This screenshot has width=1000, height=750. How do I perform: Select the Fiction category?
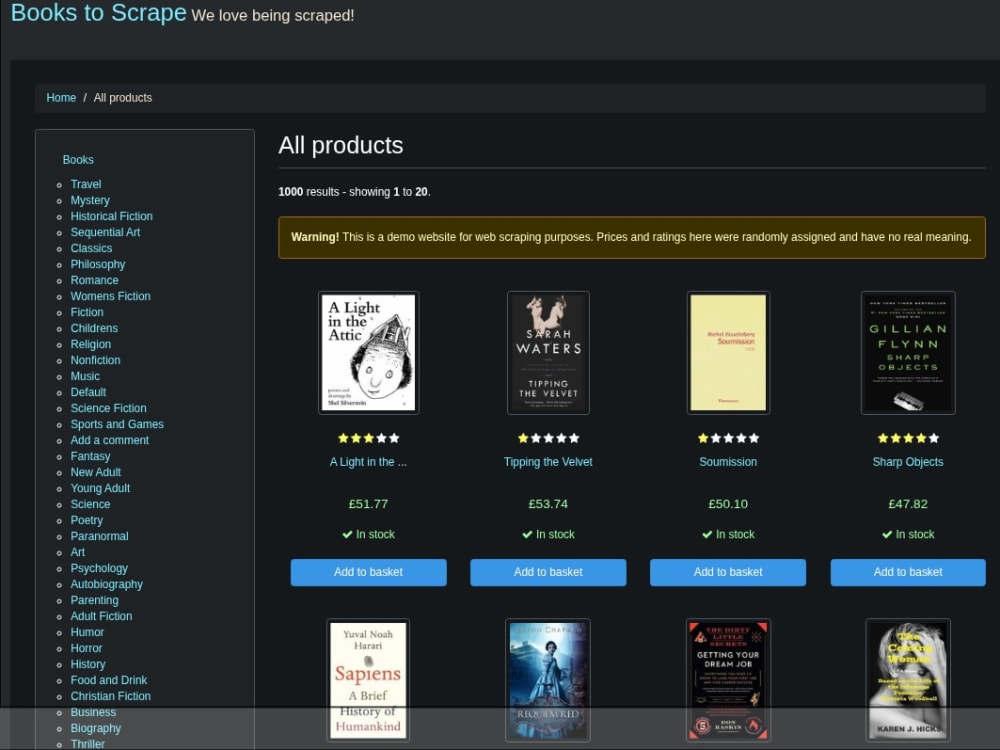pos(87,312)
